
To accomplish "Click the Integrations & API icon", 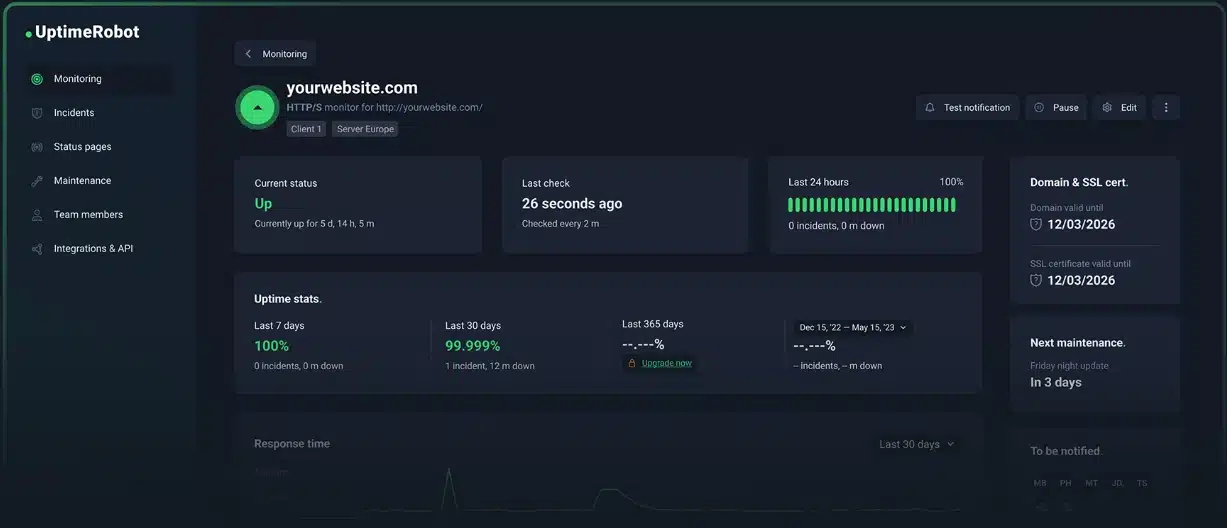I will [x=37, y=249].
